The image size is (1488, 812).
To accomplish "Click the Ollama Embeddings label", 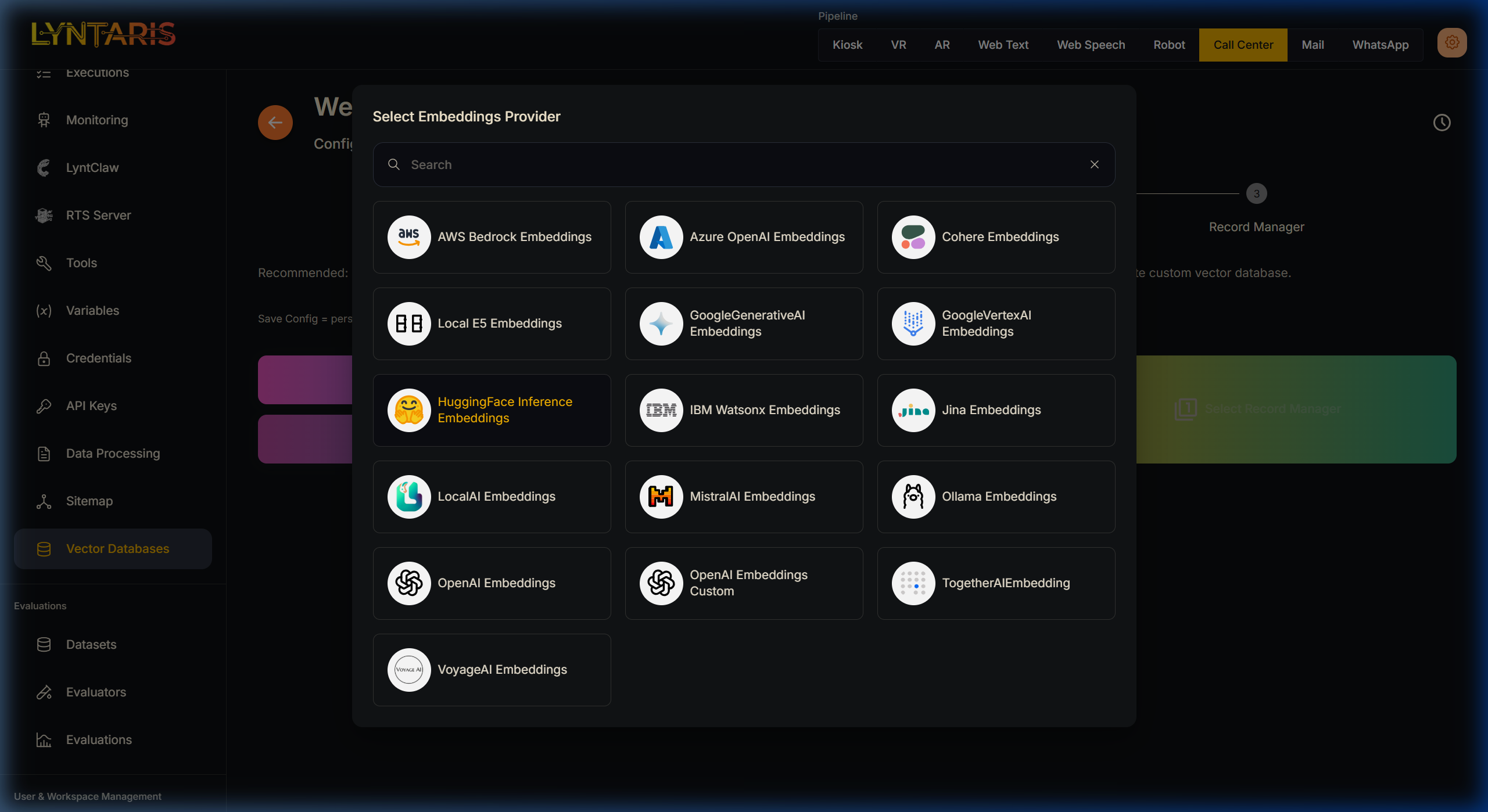I will [x=999, y=497].
